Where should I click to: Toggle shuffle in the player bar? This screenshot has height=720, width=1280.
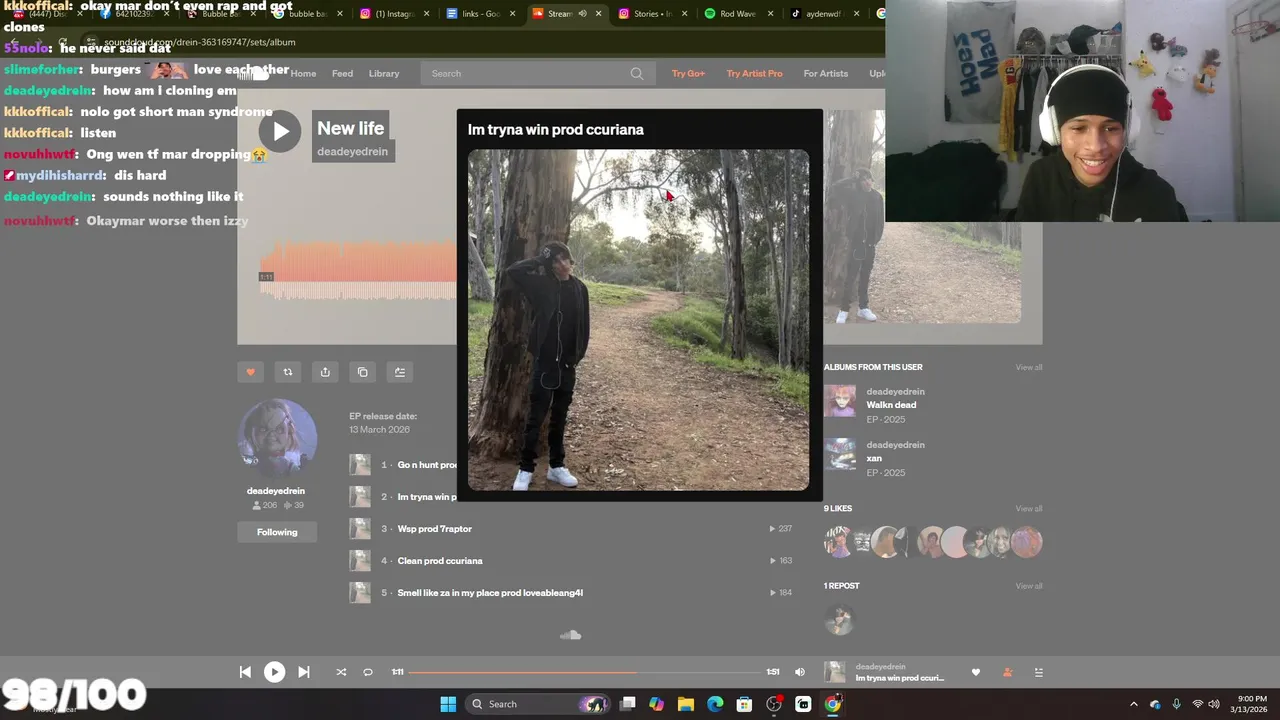[x=341, y=672]
